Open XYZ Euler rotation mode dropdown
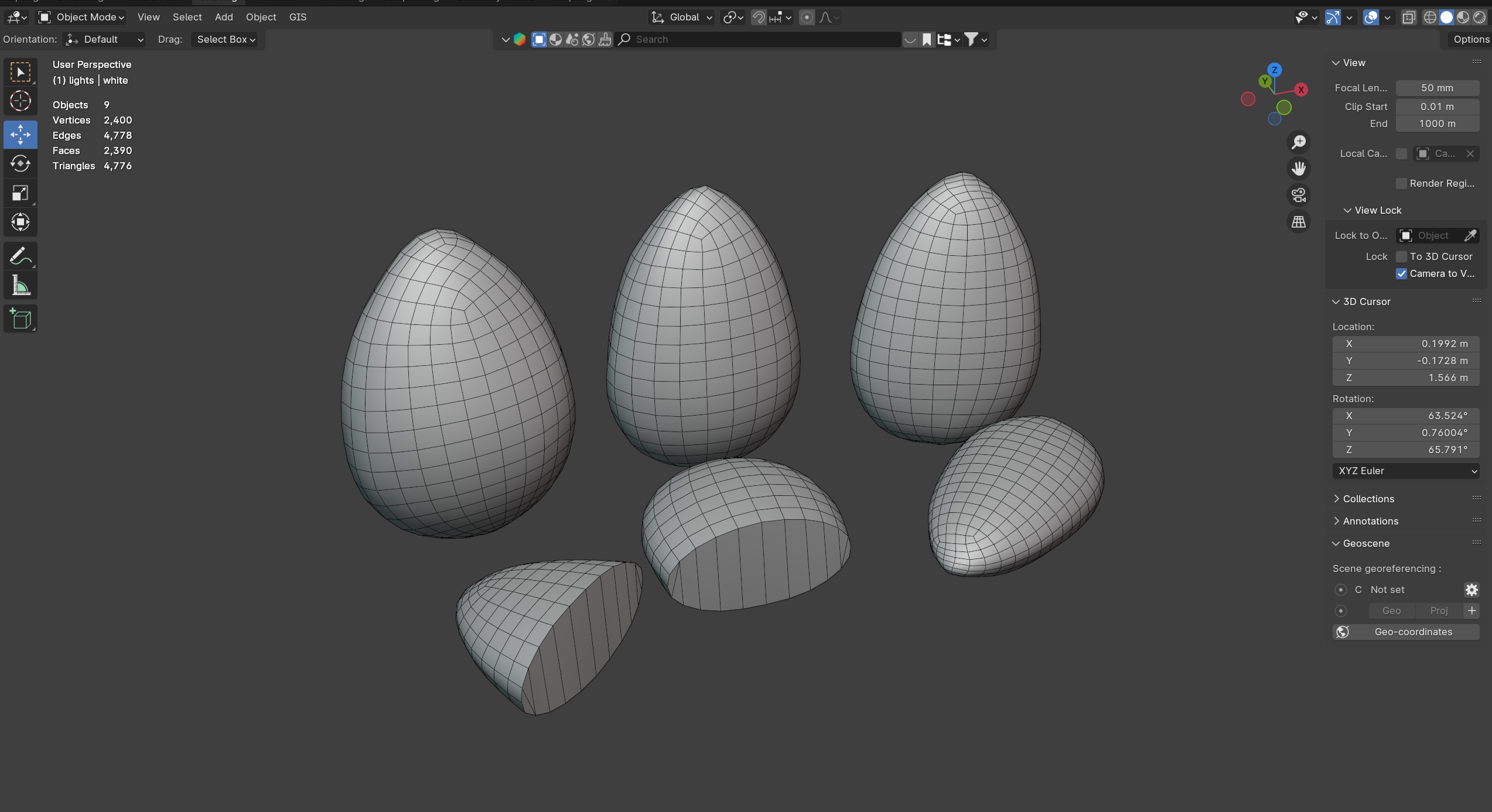The height and width of the screenshot is (812, 1492). (1405, 471)
